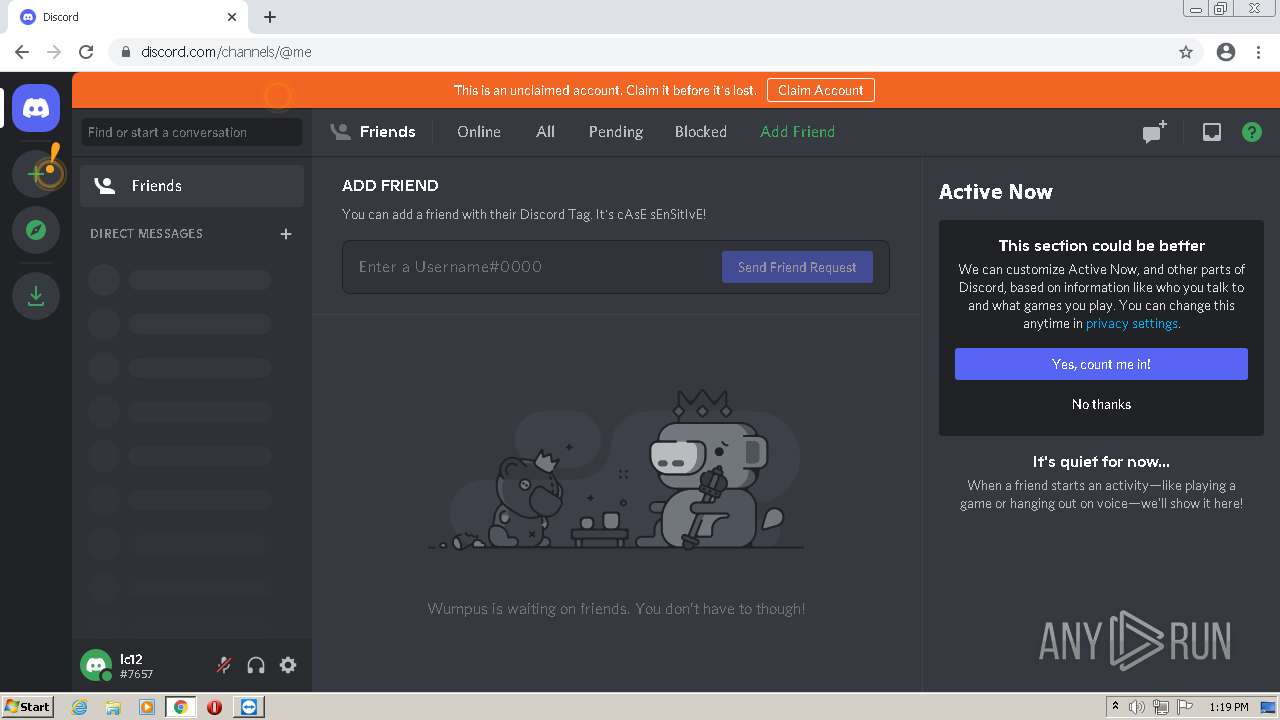Create a new DM with plus icon
Viewport: 1280px width, 720px height.
pyautogui.click(x=286, y=234)
